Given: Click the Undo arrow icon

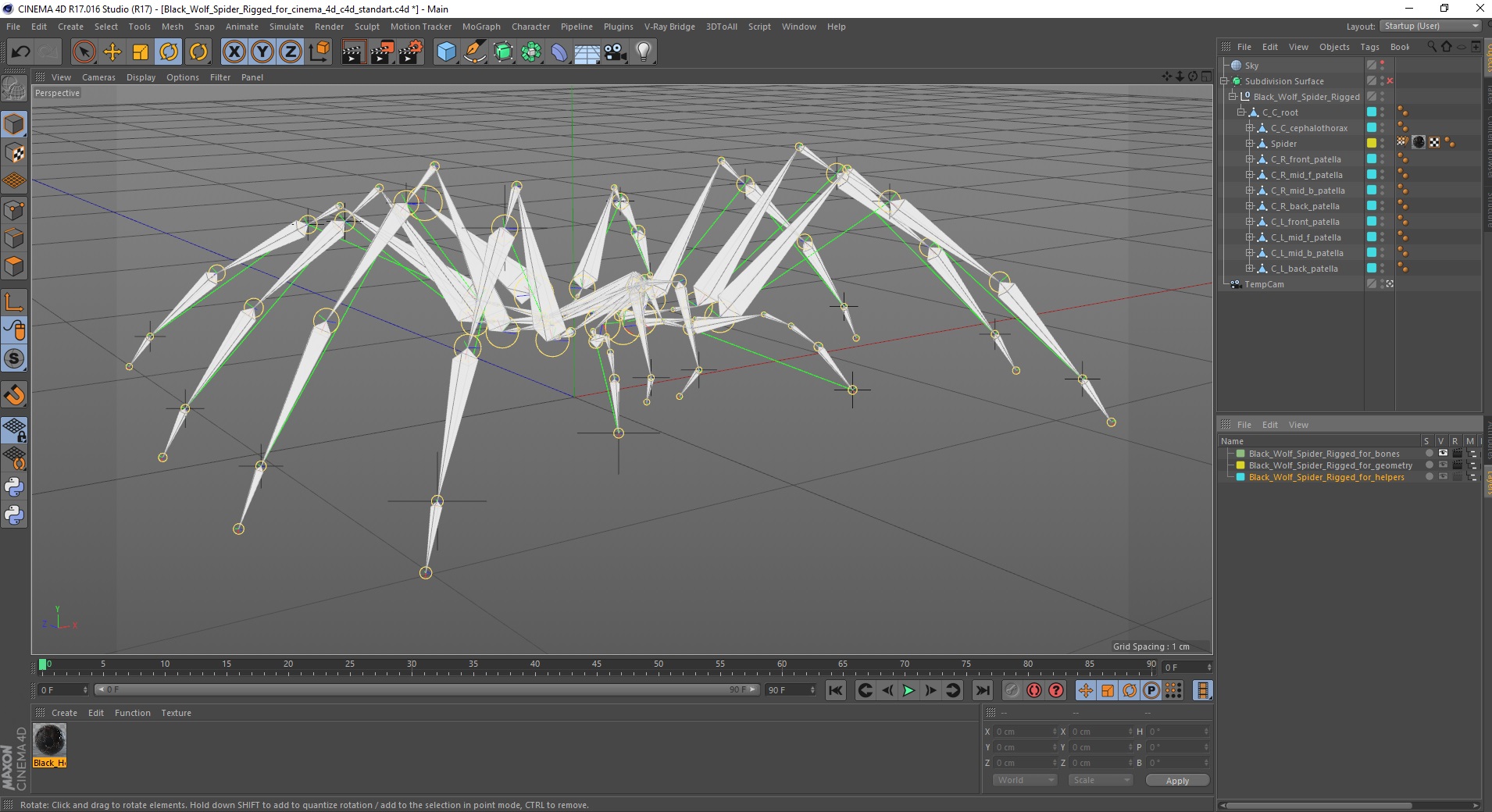Looking at the screenshot, I should [x=20, y=52].
